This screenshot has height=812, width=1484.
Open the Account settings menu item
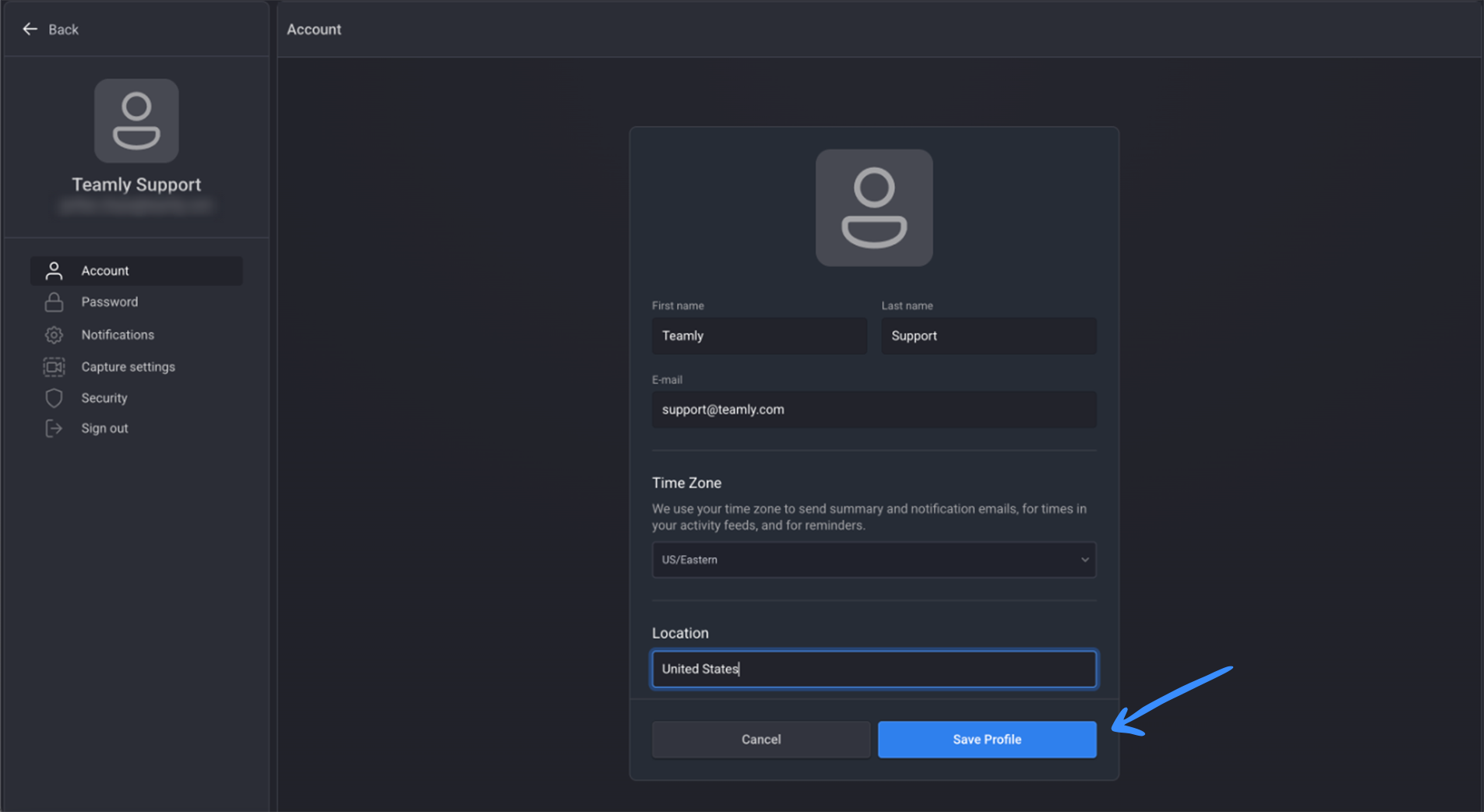(136, 271)
